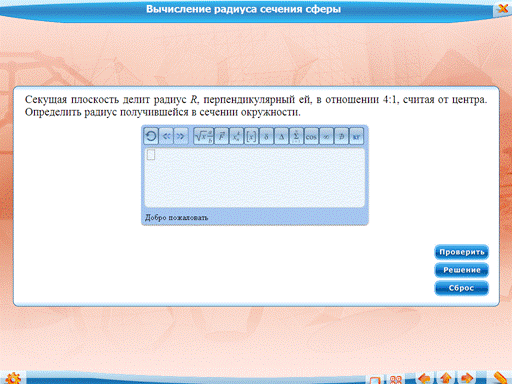The height and width of the screenshot is (384, 512).
Task: Open the кг units palette
Action: [x=356, y=136]
